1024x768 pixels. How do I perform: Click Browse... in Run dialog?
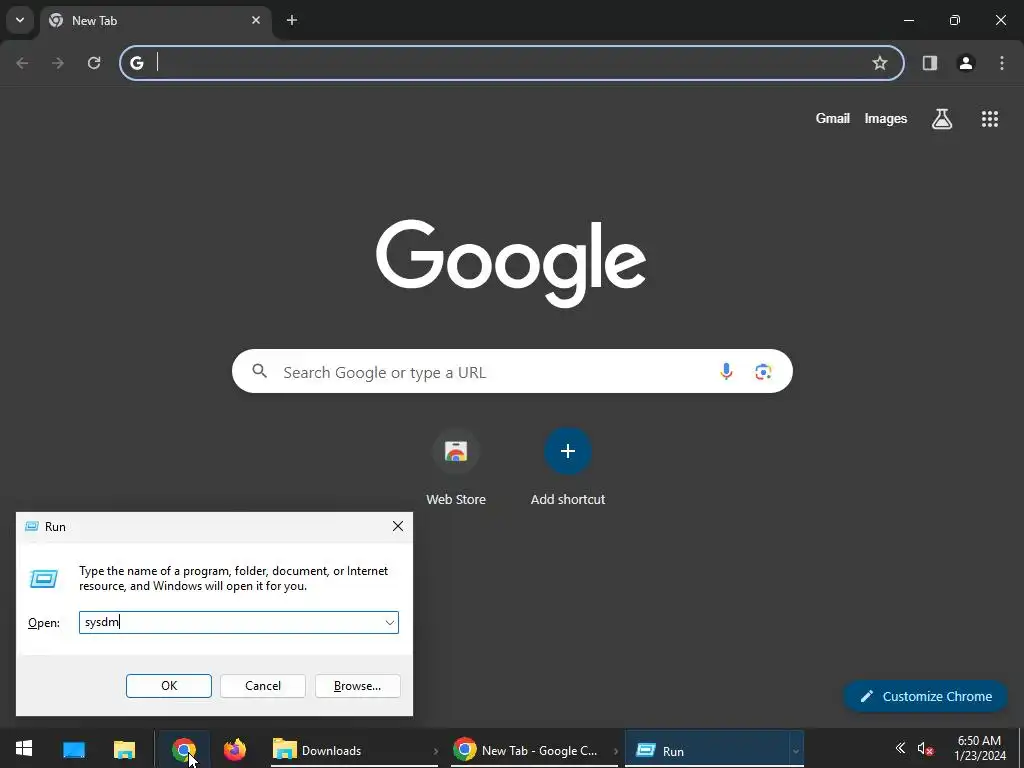click(357, 686)
